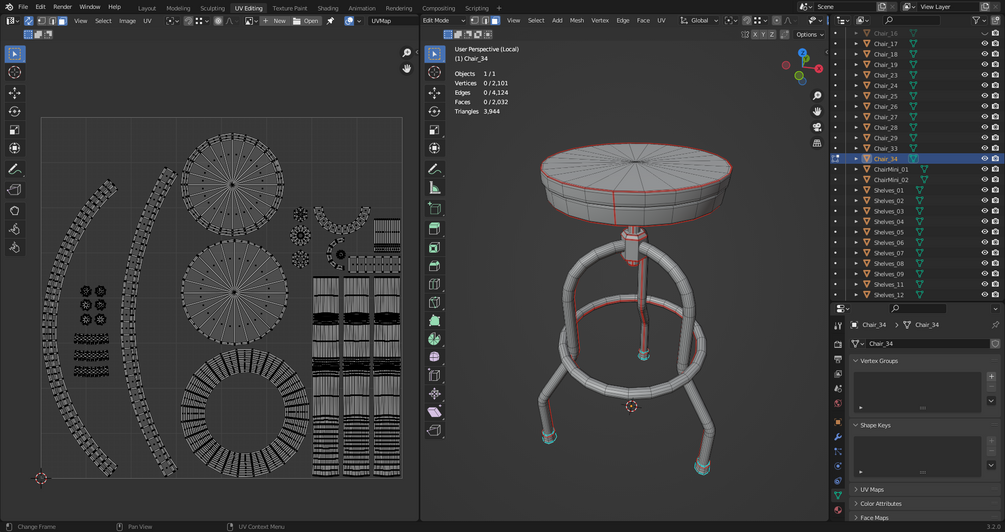Open the Mesh menu in 3D viewport
The image size is (1005, 532).
point(577,21)
